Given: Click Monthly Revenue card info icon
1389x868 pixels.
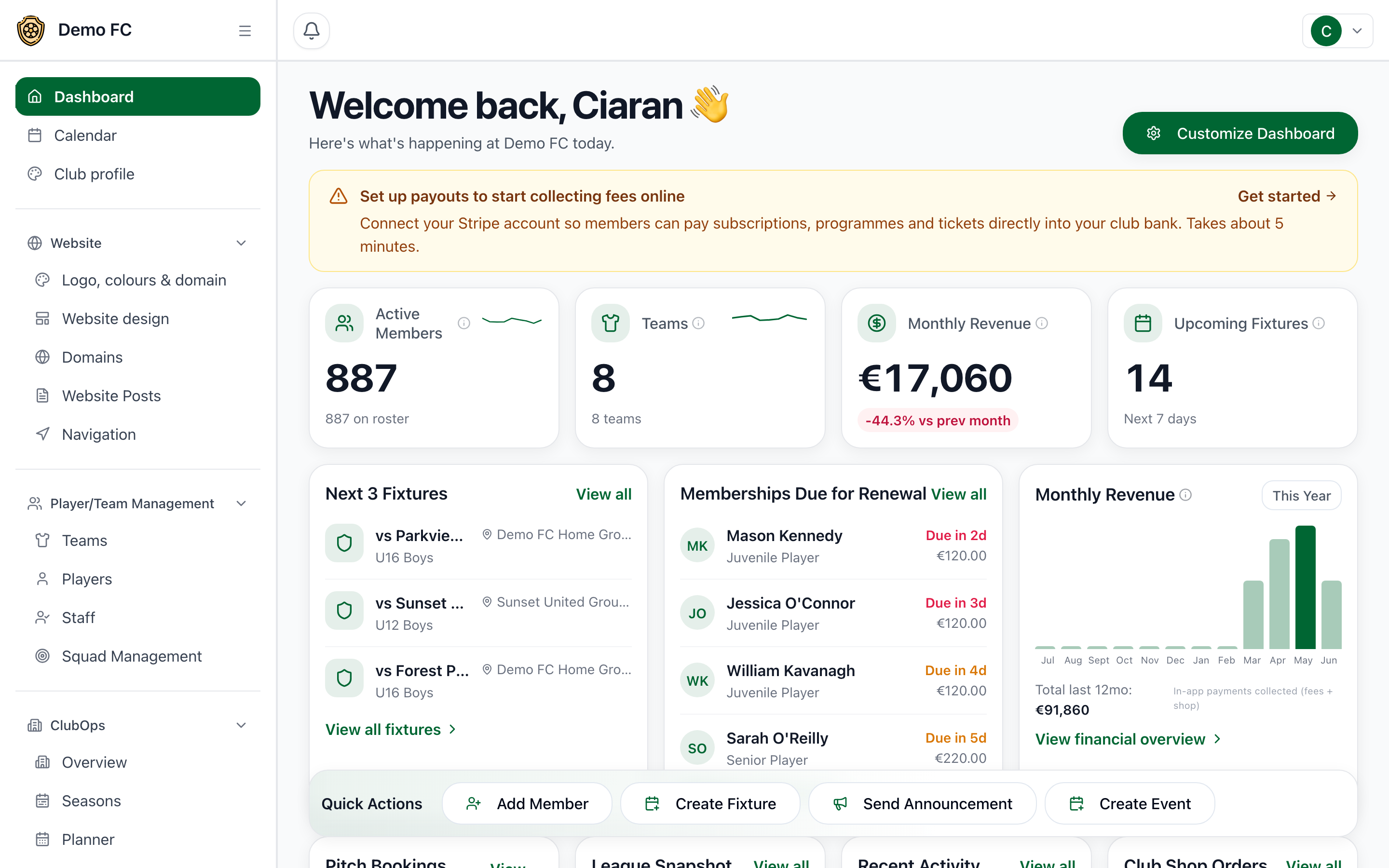Looking at the screenshot, I should [x=1042, y=323].
